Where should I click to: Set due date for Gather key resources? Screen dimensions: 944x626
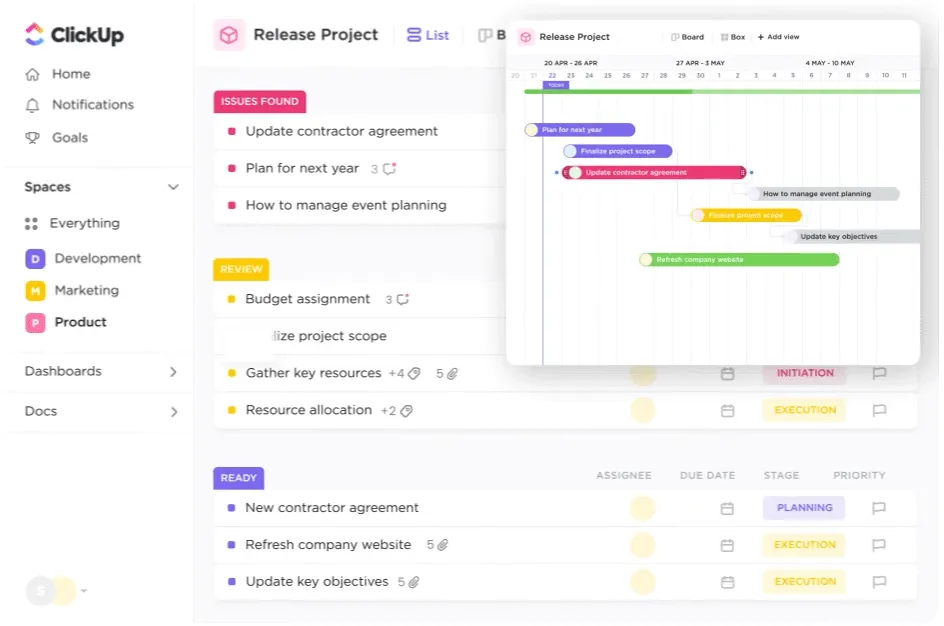pyautogui.click(x=727, y=374)
